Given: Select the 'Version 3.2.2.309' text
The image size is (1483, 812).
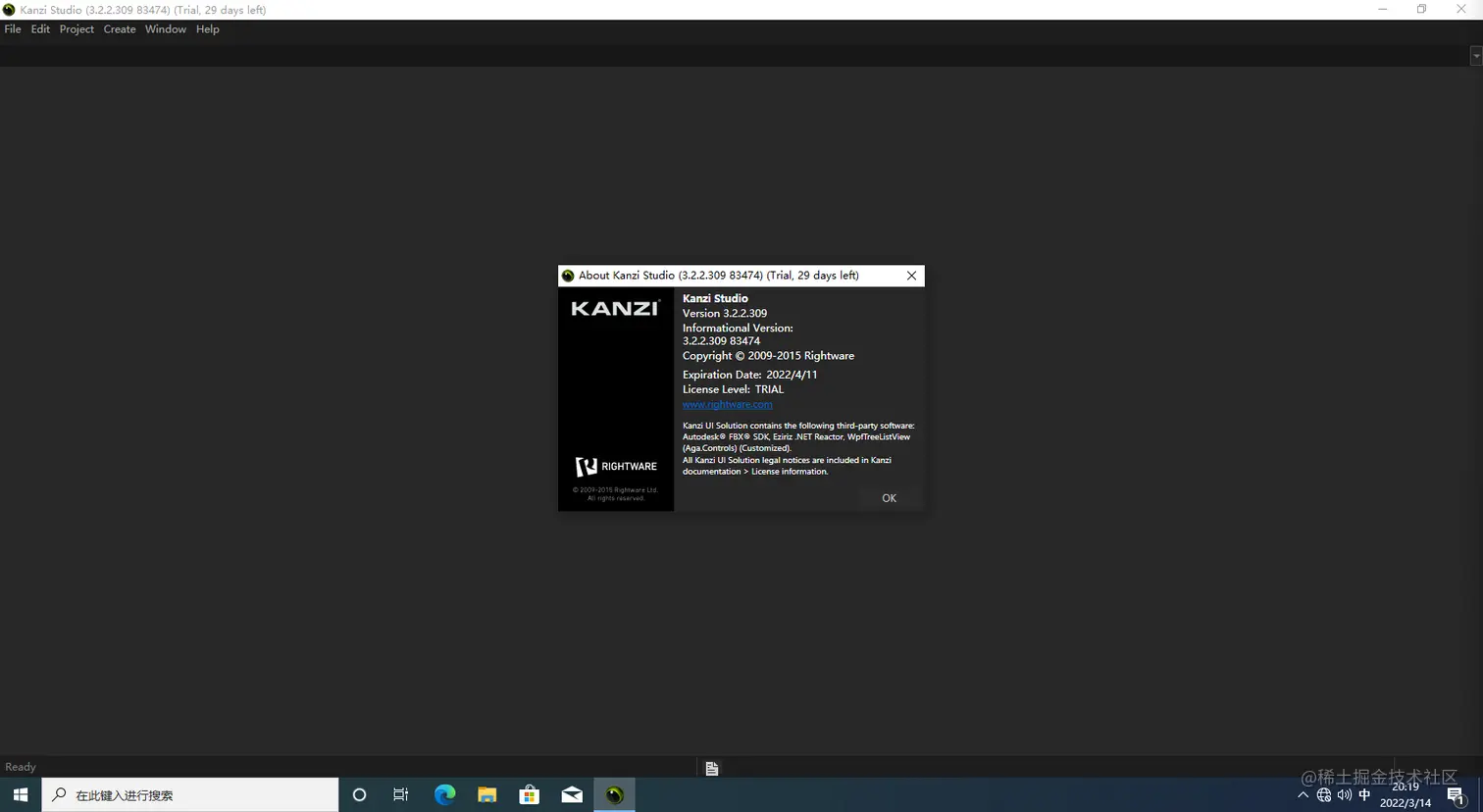Looking at the screenshot, I should 725,313.
